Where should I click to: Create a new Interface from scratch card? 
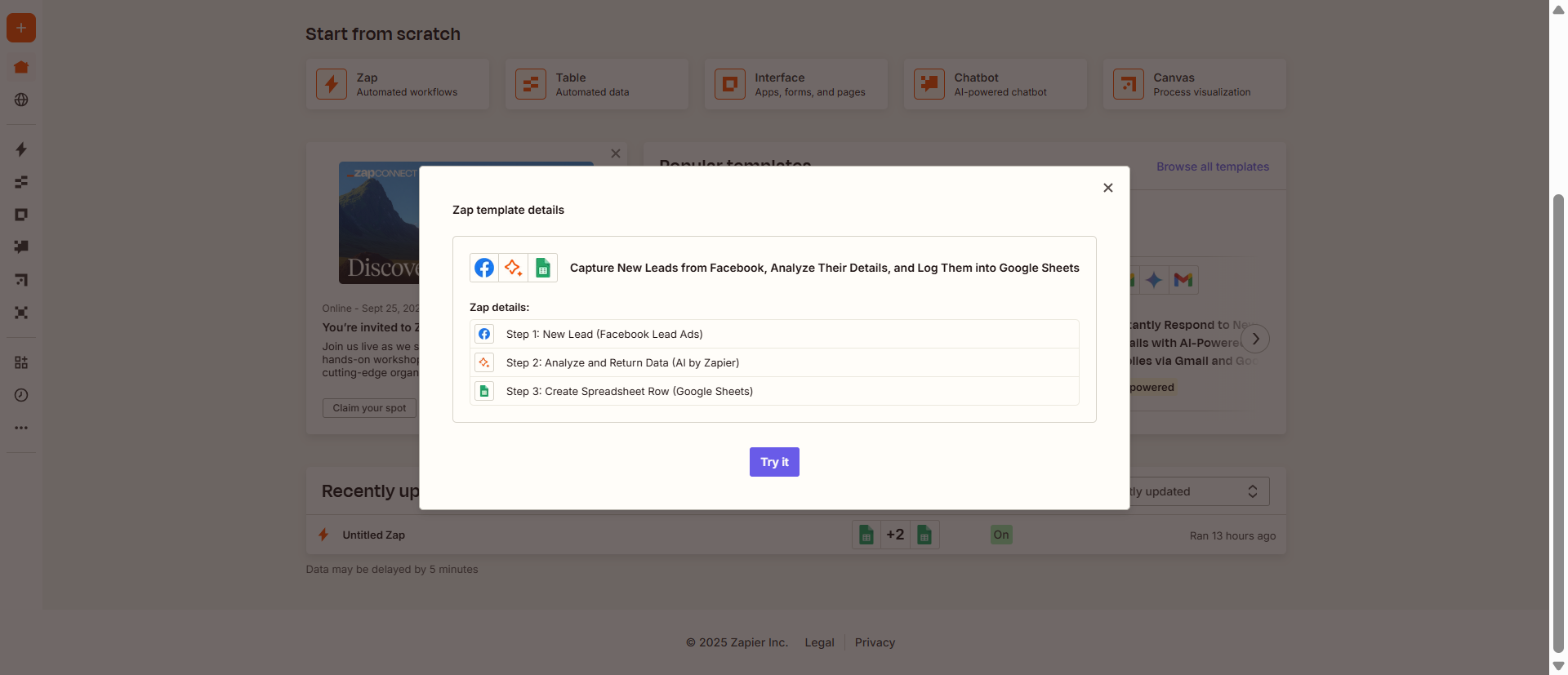click(796, 84)
